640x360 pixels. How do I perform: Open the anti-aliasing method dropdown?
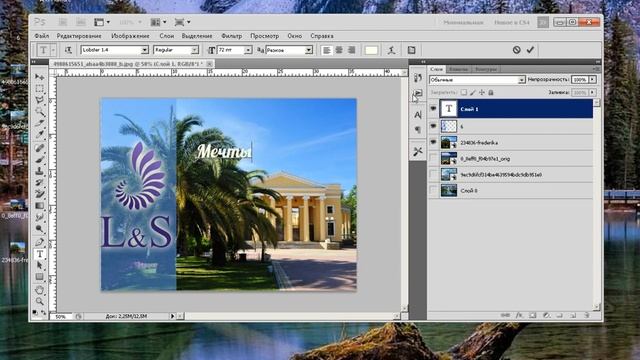click(x=309, y=50)
